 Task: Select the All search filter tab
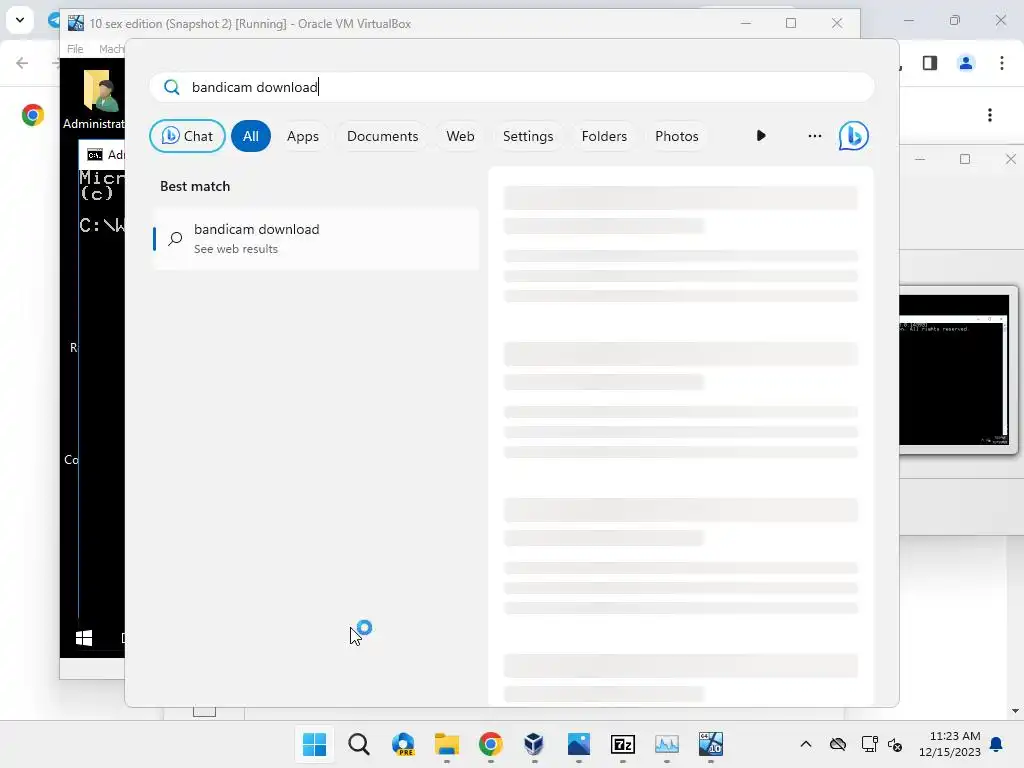click(x=251, y=136)
